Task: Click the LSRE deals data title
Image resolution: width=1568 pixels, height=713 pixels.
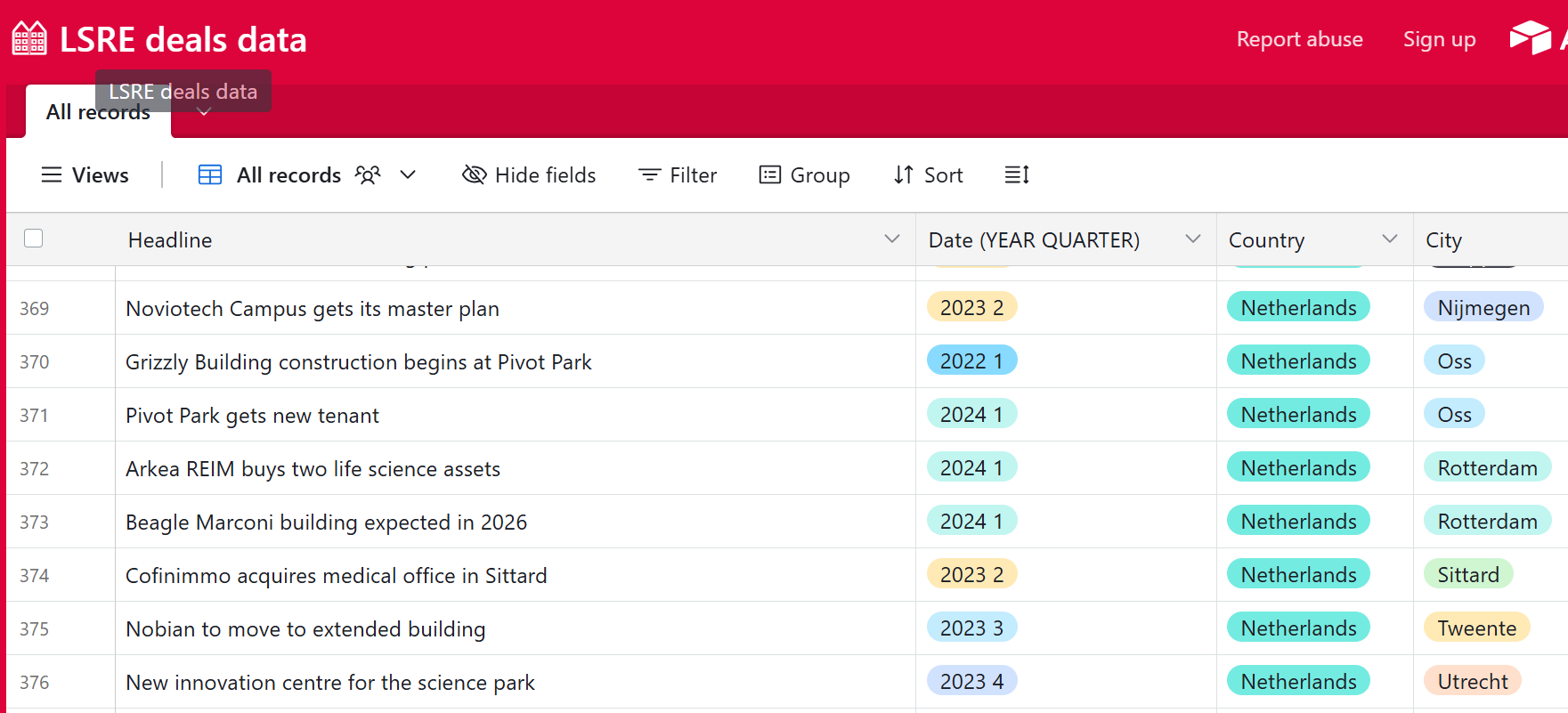Action: pos(183,40)
